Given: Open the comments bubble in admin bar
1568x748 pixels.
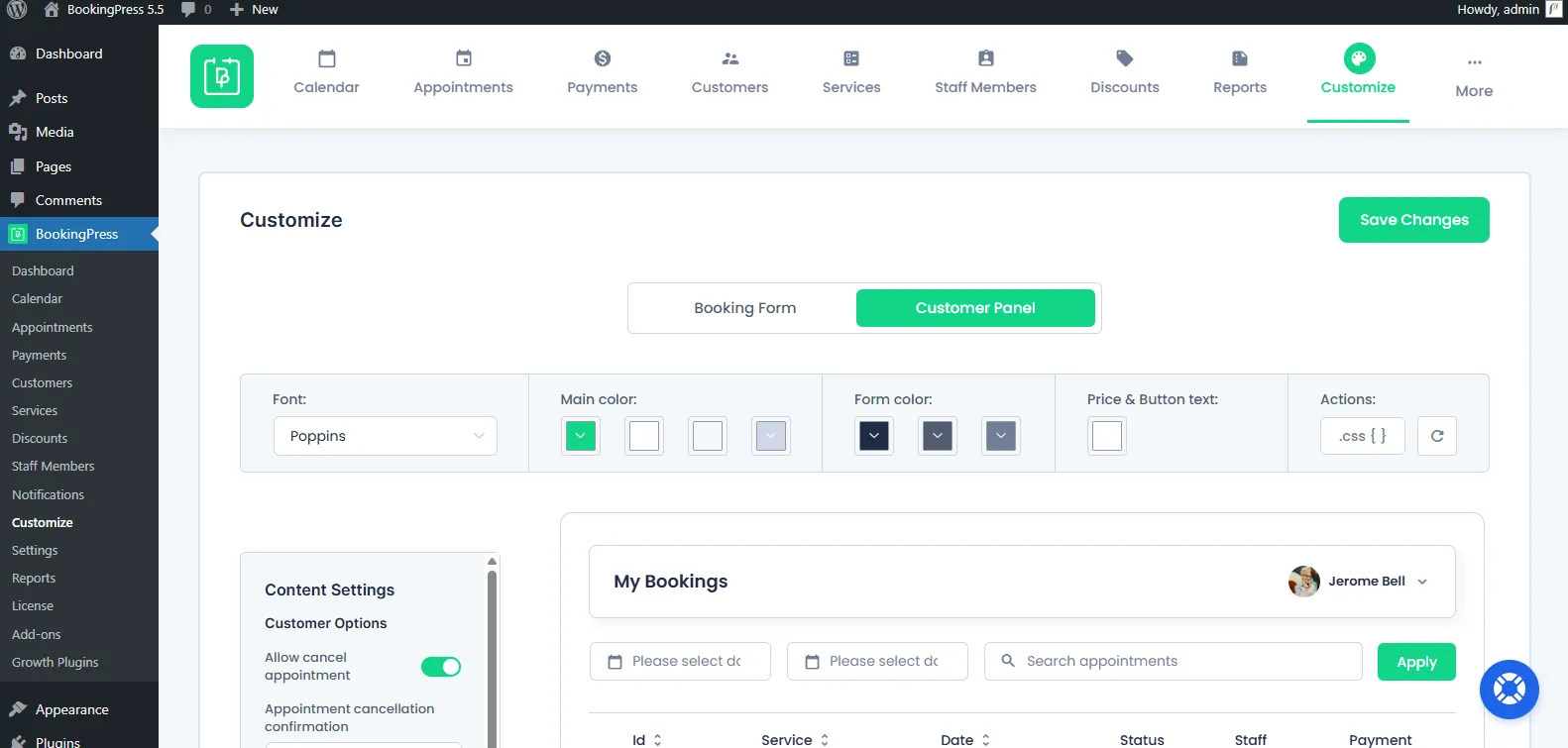Looking at the screenshot, I should 188,10.
